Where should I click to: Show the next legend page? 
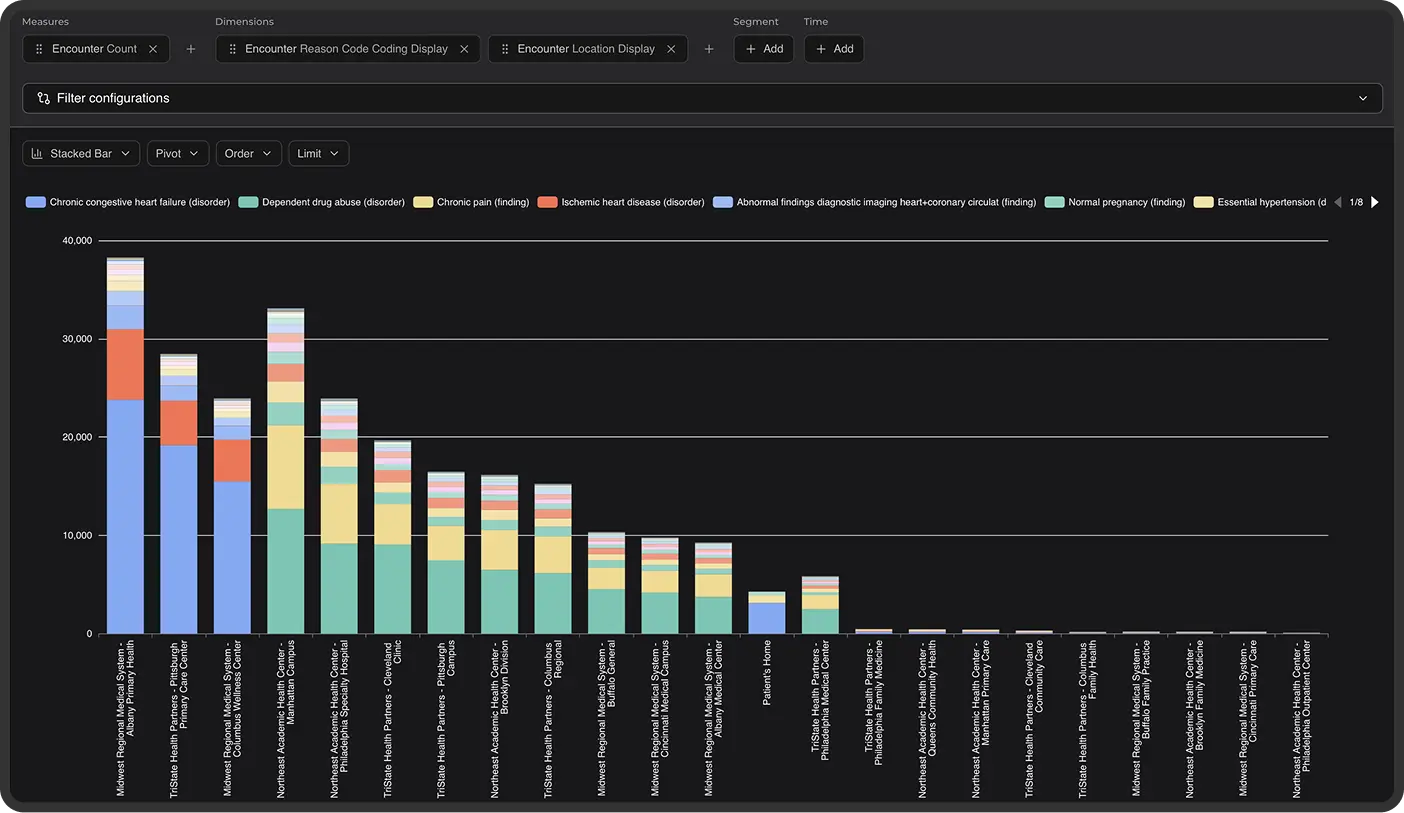(x=1375, y=202)
